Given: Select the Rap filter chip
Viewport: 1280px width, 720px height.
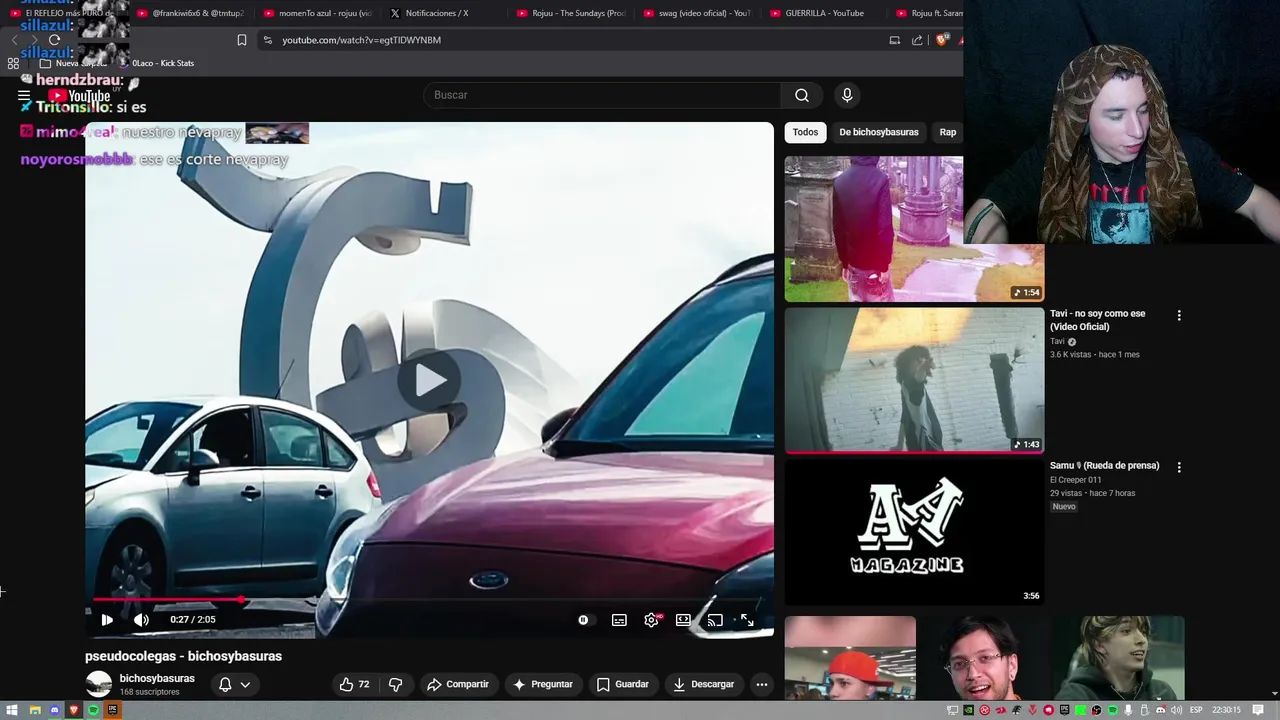Looking at the screenshot, I should [x=948, y=132].
